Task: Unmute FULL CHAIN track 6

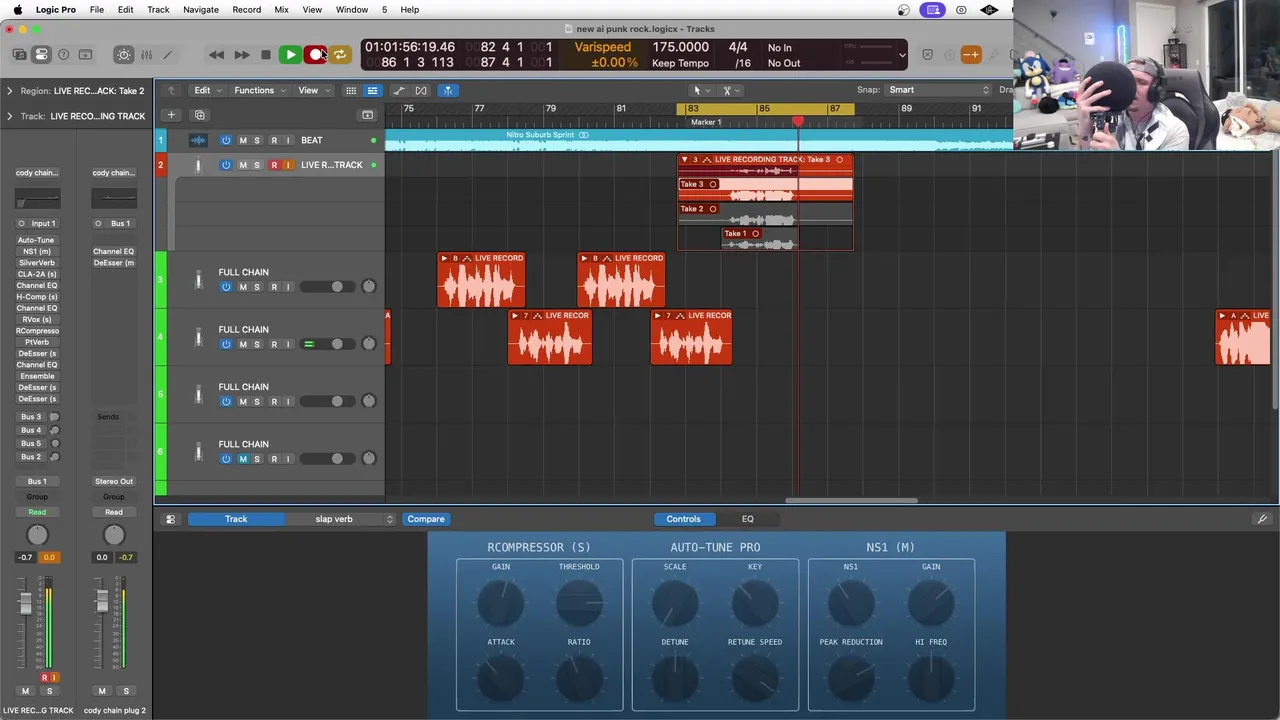Action: [x=242, y=459]
